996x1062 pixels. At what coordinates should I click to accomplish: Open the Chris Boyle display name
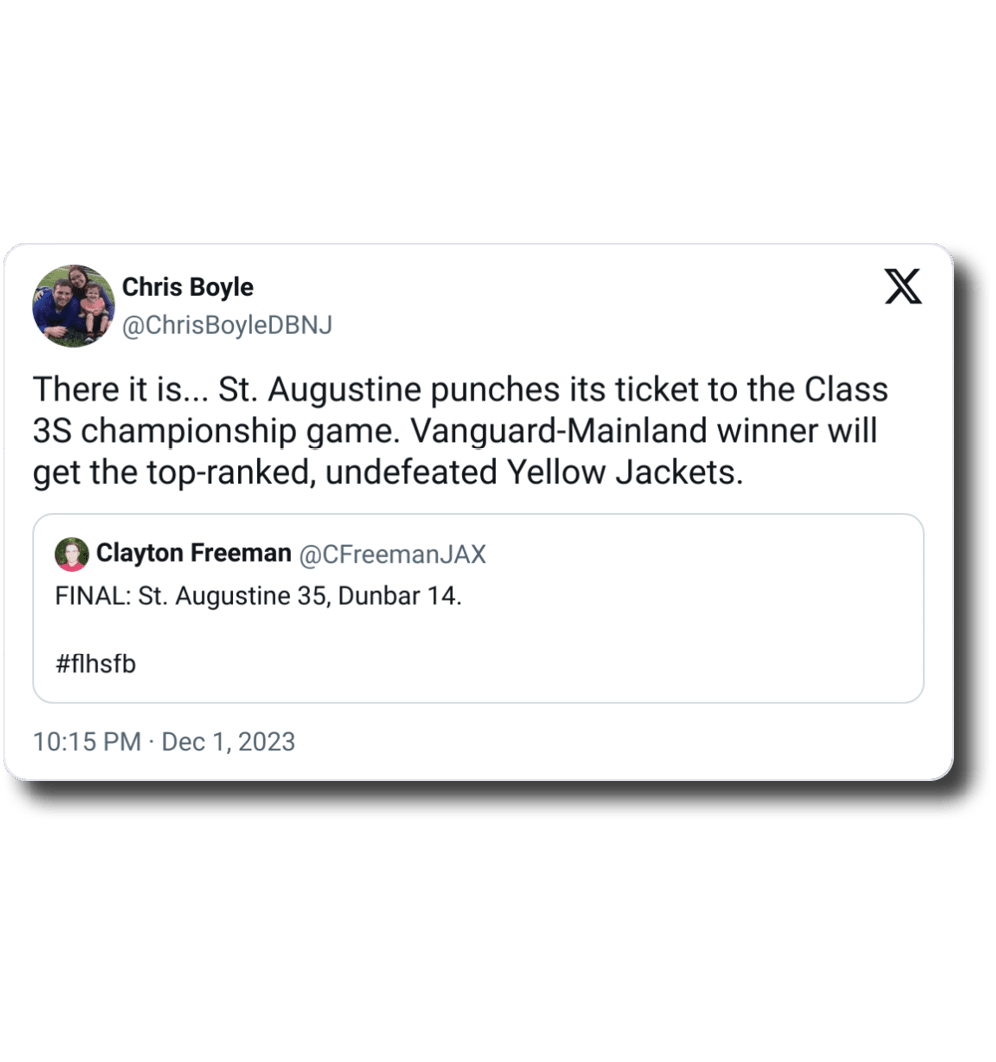(187, 287)
